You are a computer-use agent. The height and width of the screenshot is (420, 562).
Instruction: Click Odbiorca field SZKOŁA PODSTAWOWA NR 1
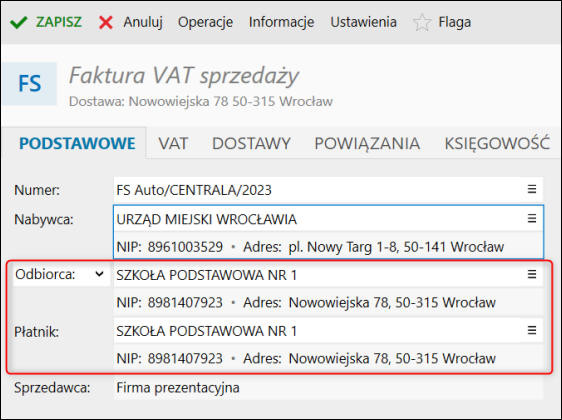click(328, 275)
